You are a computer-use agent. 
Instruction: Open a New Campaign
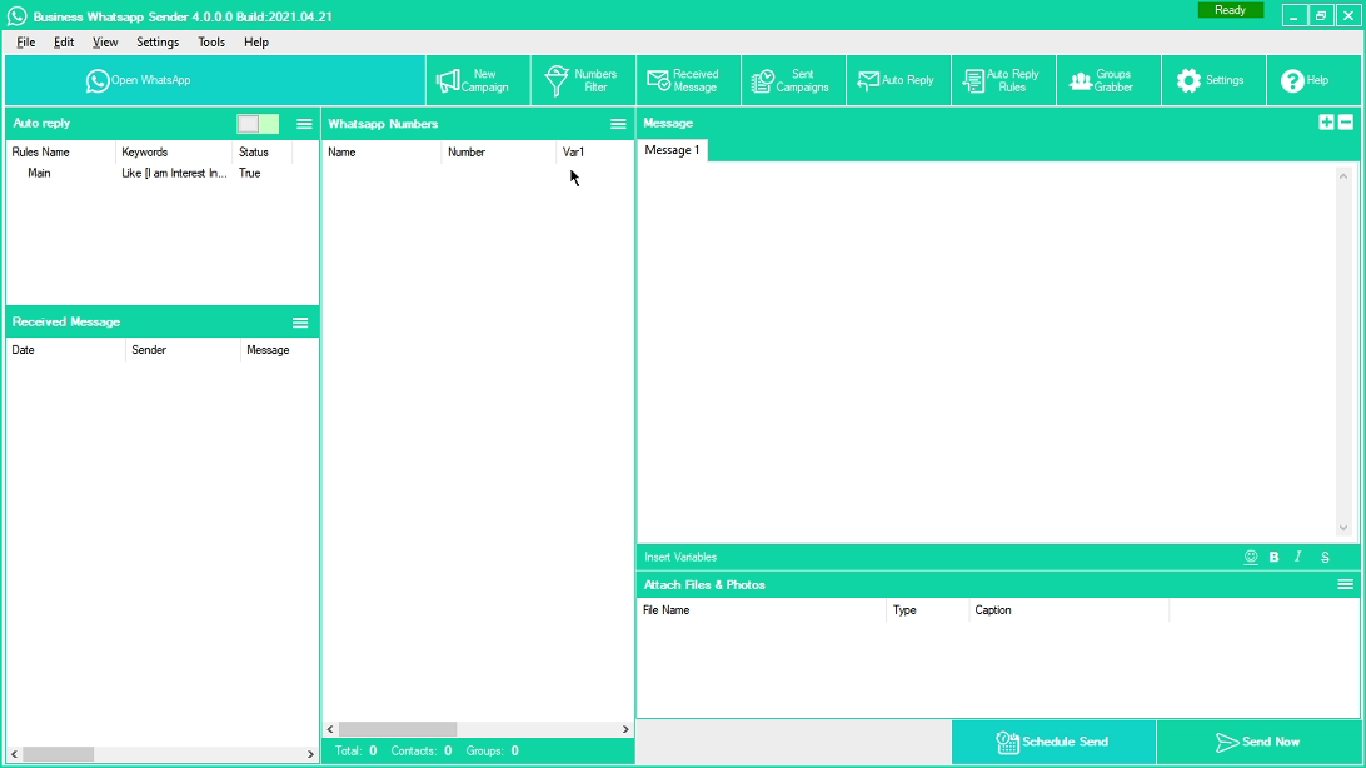click(x=477, y=80)
